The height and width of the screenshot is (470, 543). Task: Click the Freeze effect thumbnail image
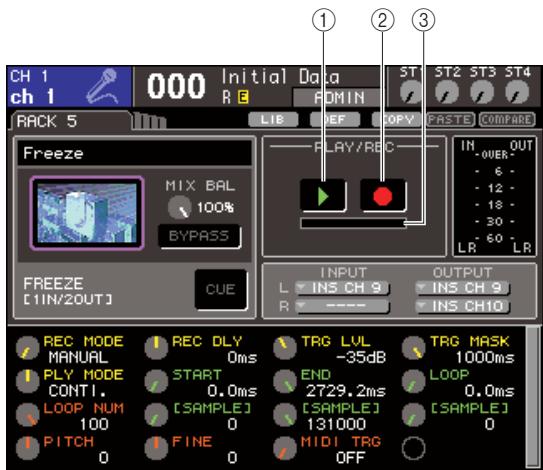(x=87, y=213)
